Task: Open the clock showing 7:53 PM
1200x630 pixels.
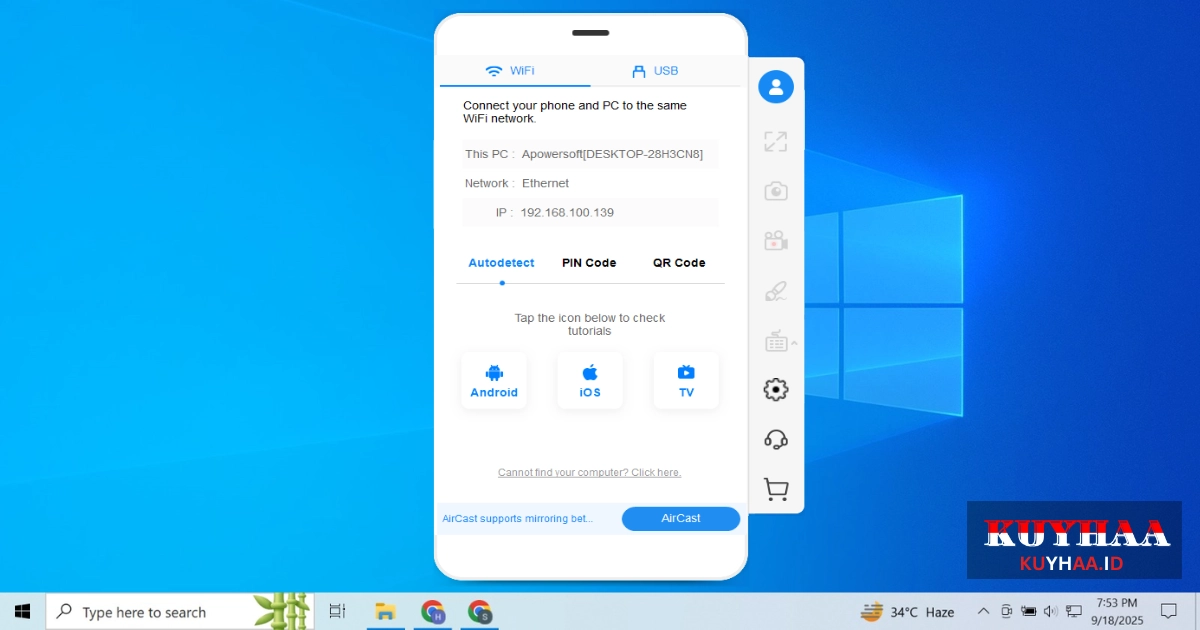Action: [1117, 611]
